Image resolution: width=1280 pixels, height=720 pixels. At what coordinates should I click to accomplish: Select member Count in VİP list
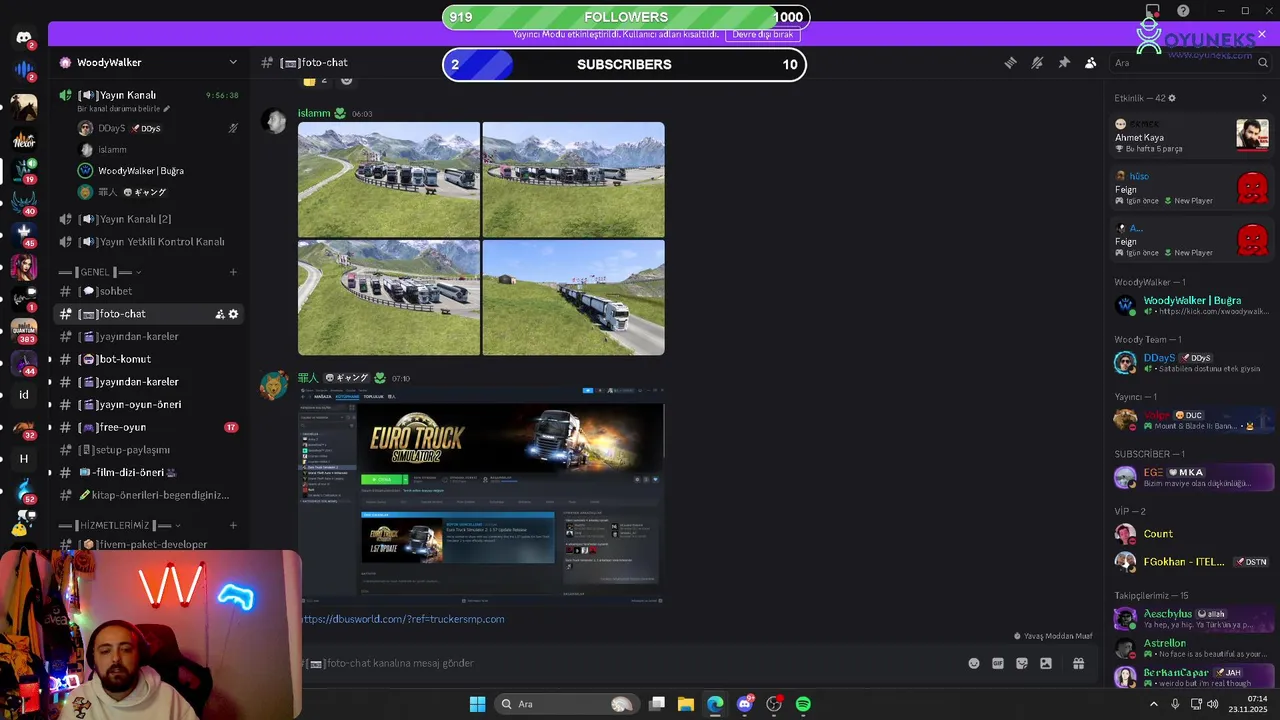click(x=1192, y=534)
